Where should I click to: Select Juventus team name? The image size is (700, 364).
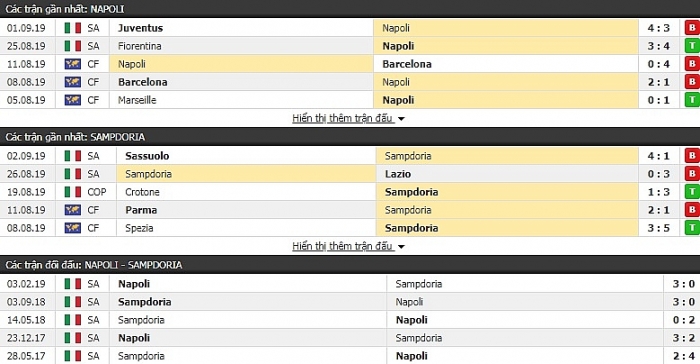(140, 28)
